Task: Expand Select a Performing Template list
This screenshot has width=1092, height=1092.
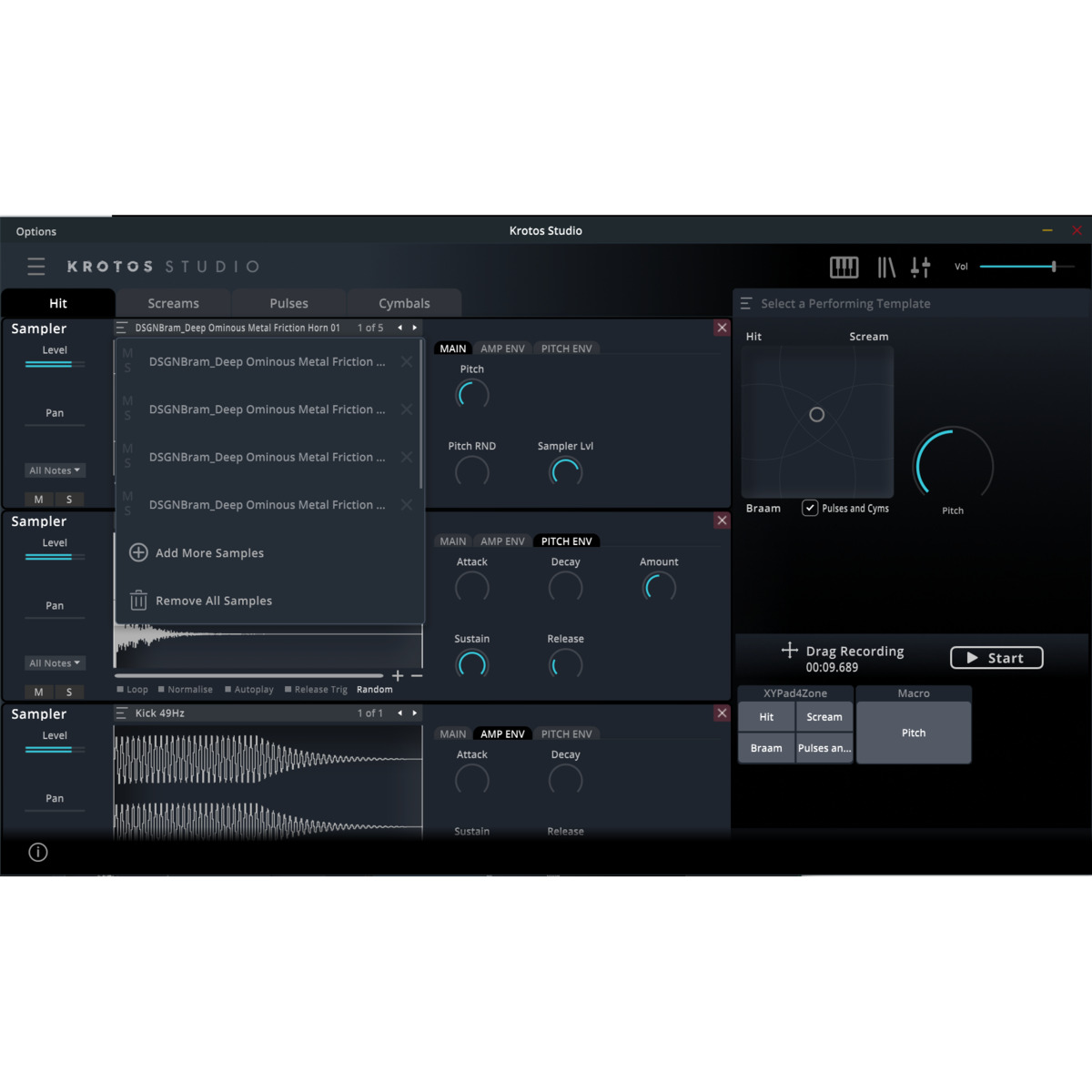Action: point(746,304)
